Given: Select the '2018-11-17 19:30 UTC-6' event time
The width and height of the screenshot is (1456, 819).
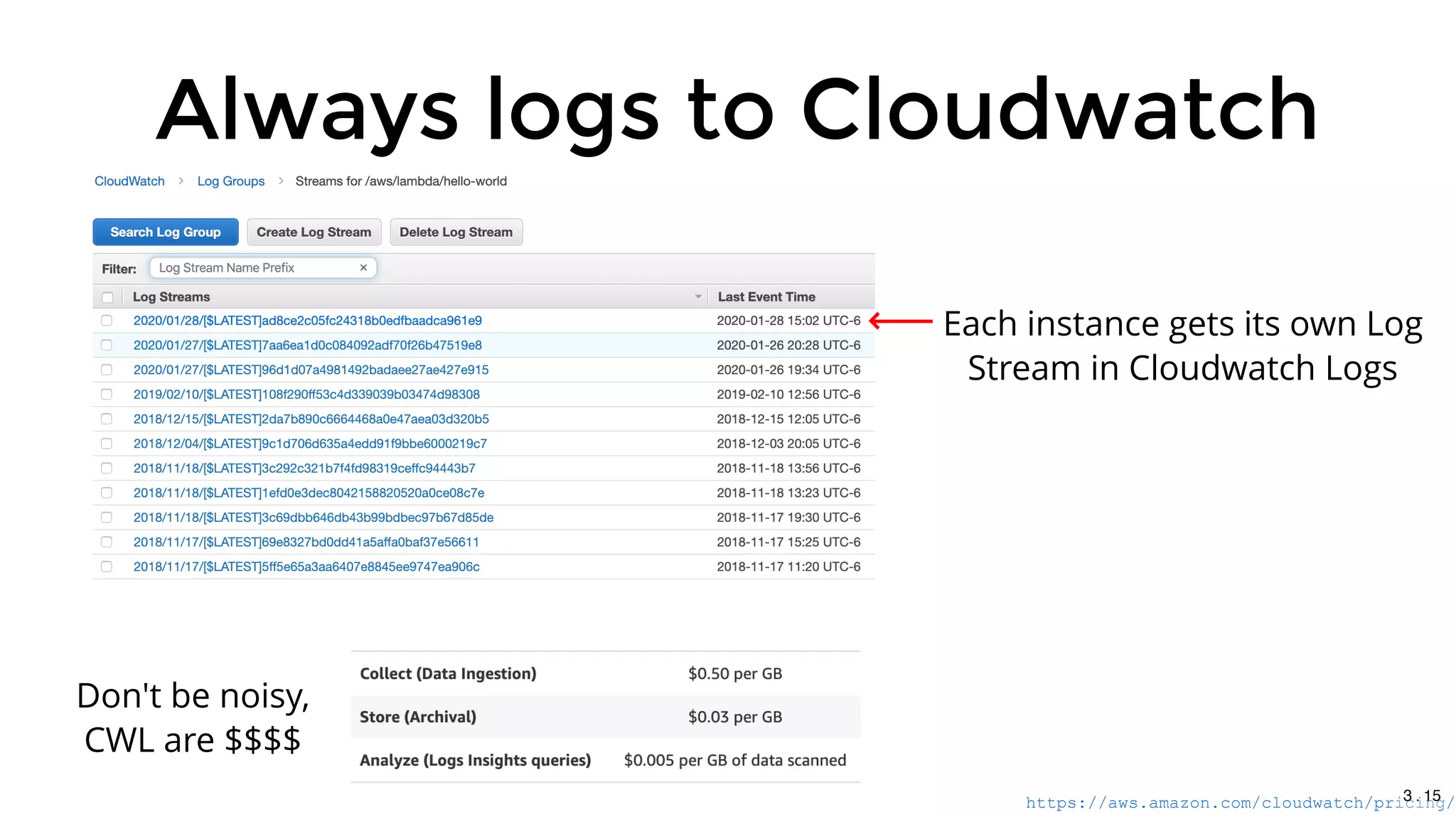Looking at the screenshot, I should click(788, 518).
